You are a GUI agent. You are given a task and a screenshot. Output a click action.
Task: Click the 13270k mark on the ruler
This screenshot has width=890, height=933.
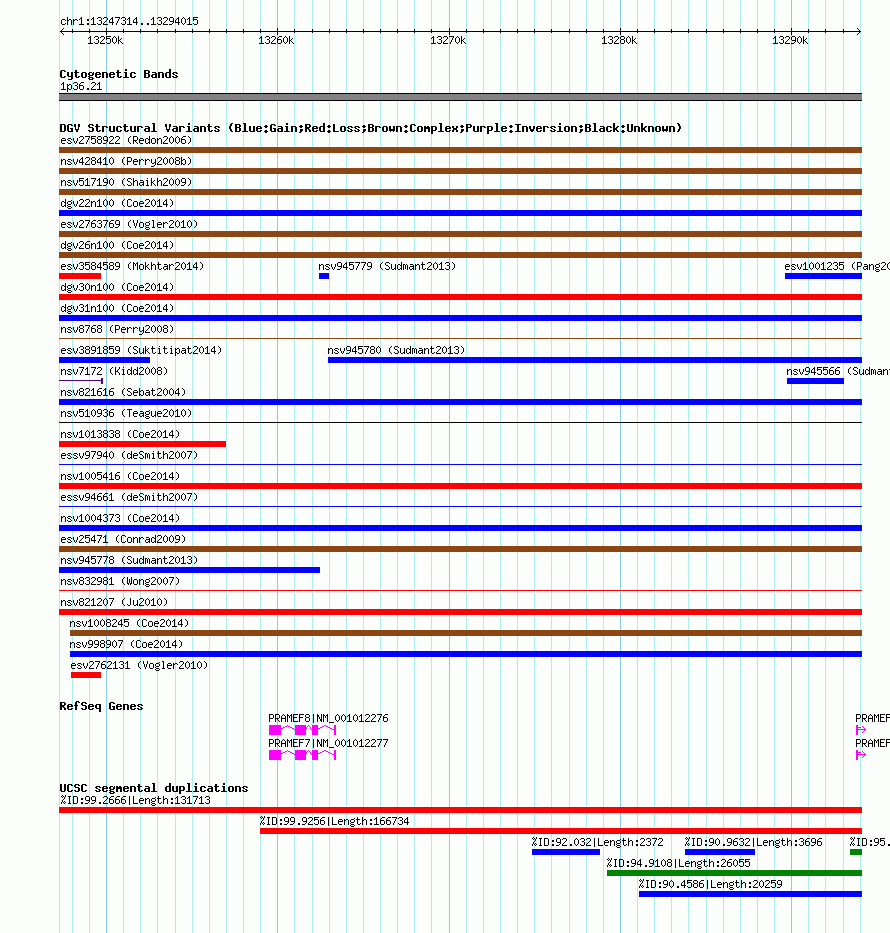pos(448,40)
